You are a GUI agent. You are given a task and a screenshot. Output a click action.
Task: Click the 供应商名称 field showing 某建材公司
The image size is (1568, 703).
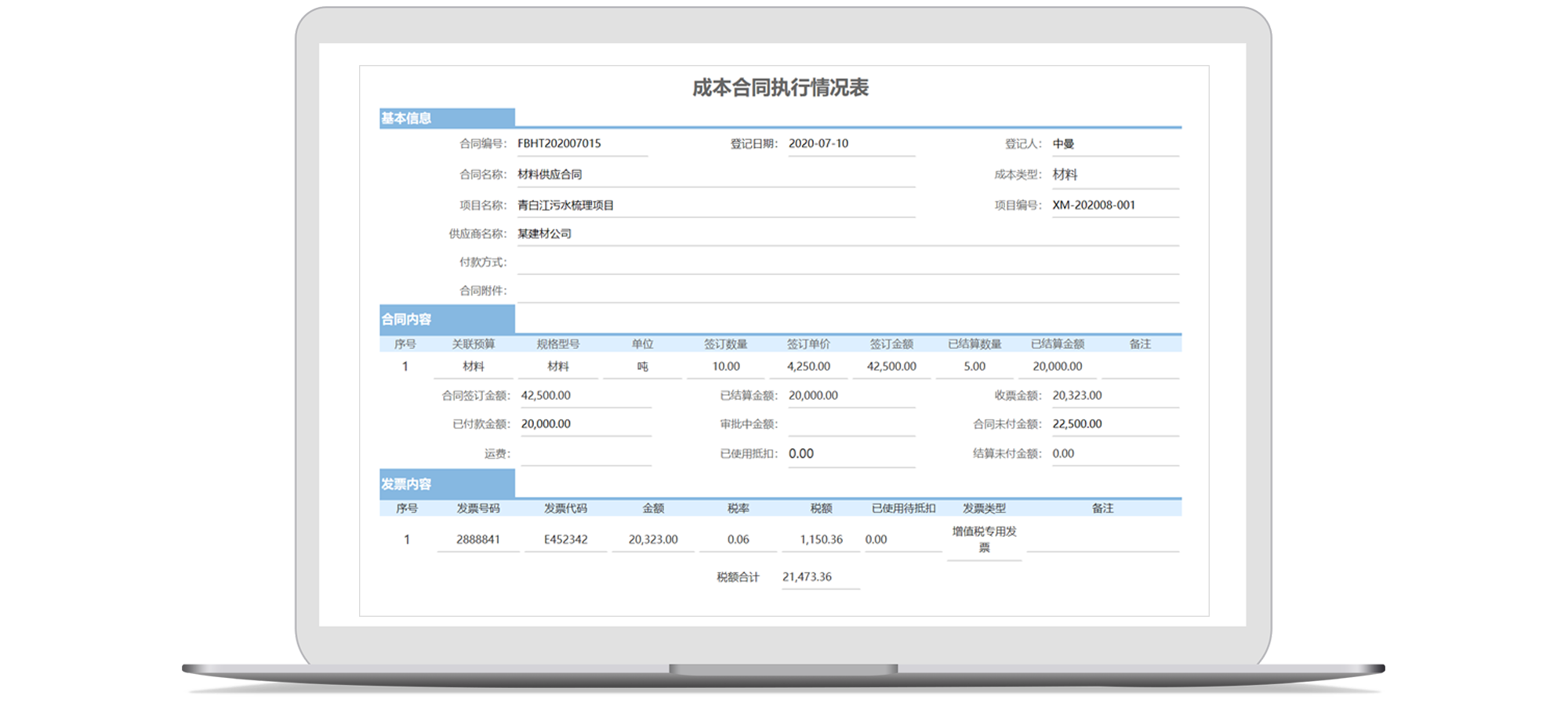[x=847, y=234]
